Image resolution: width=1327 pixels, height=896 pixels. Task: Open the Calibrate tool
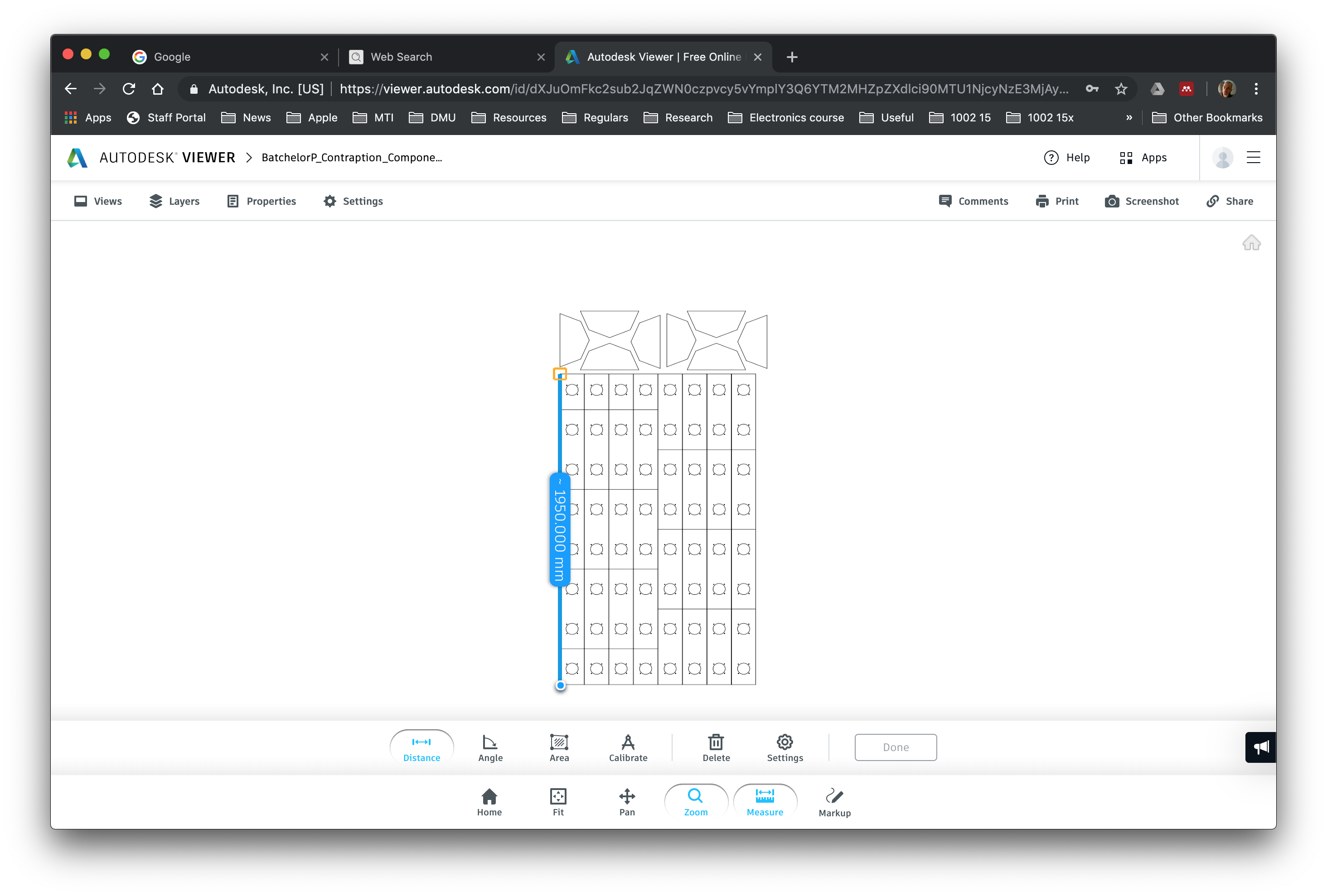pos(628,747)
